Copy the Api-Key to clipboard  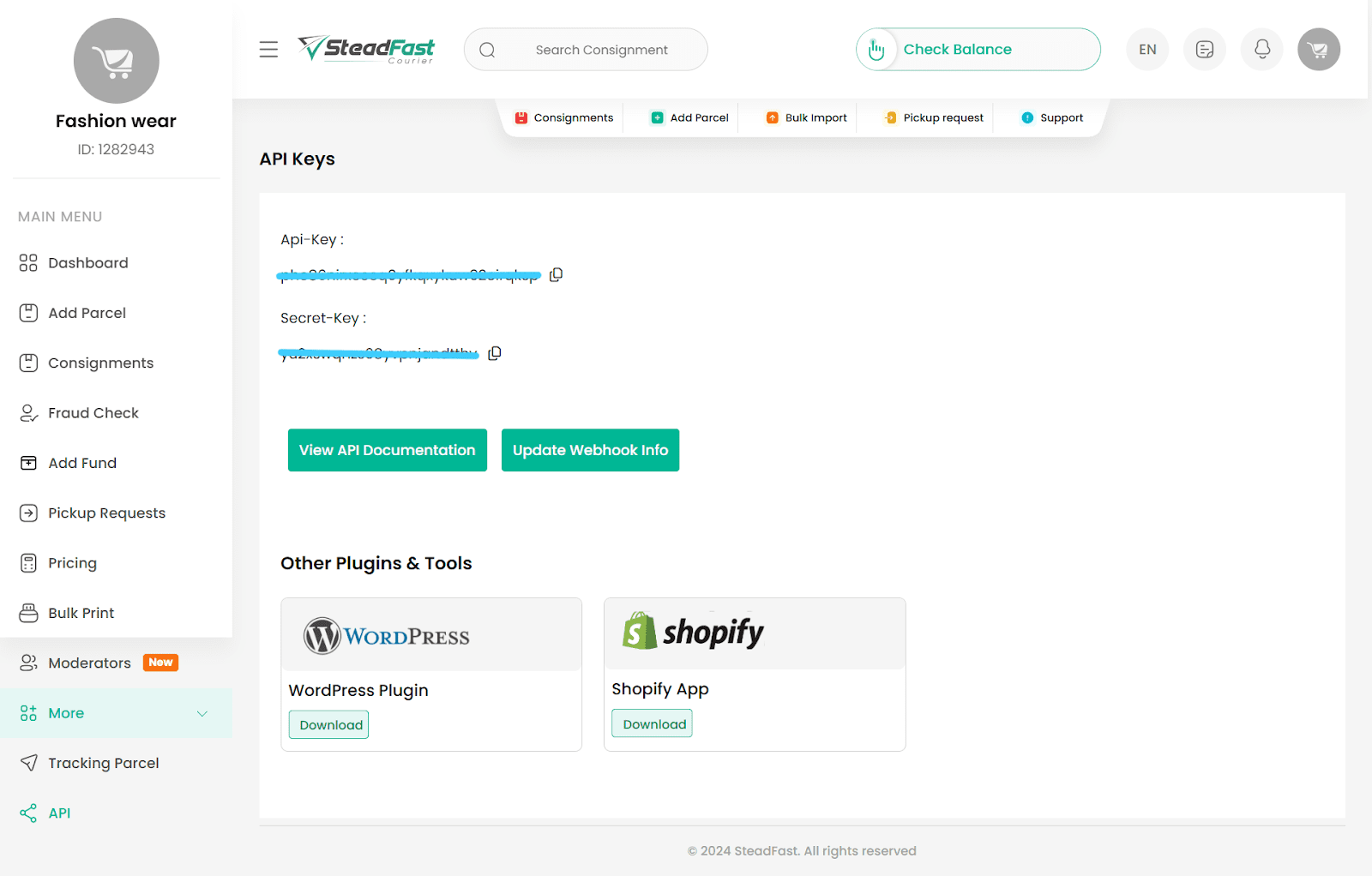pos(556,274)
